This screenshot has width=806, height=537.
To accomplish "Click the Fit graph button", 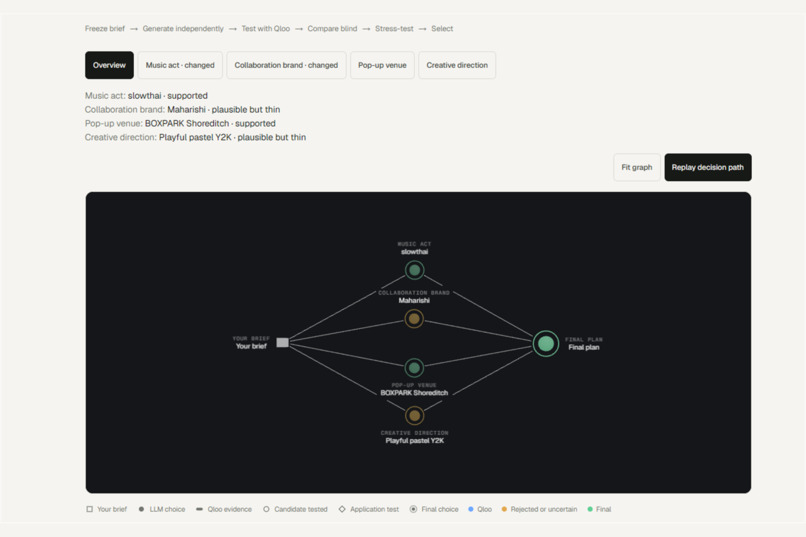I will 636,168.
